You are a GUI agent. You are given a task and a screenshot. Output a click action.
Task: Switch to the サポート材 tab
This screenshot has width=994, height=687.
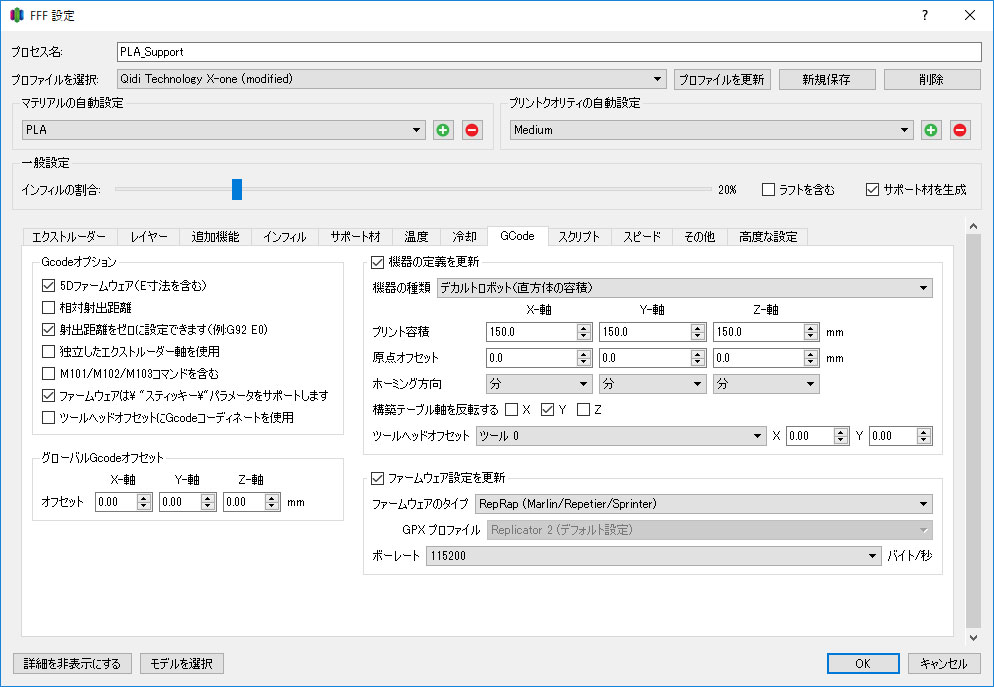point(355,237)
